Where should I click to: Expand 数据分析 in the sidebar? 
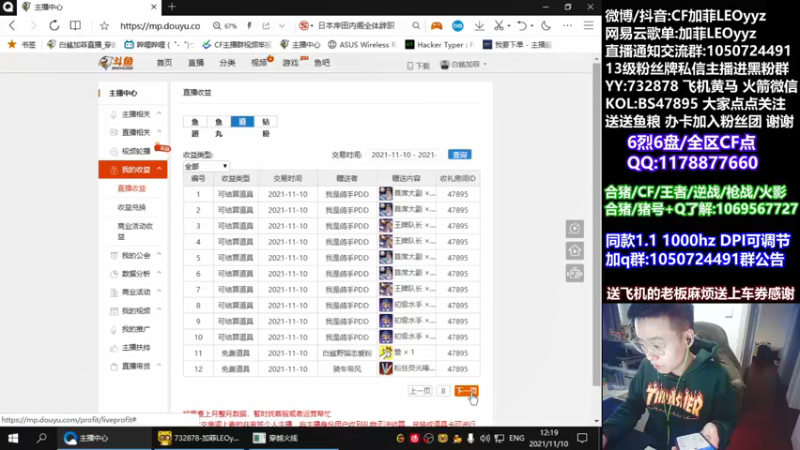(134, 273)
